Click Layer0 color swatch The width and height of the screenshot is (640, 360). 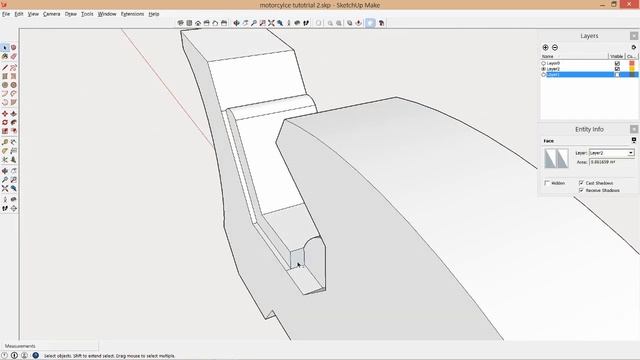click(632, 64)
